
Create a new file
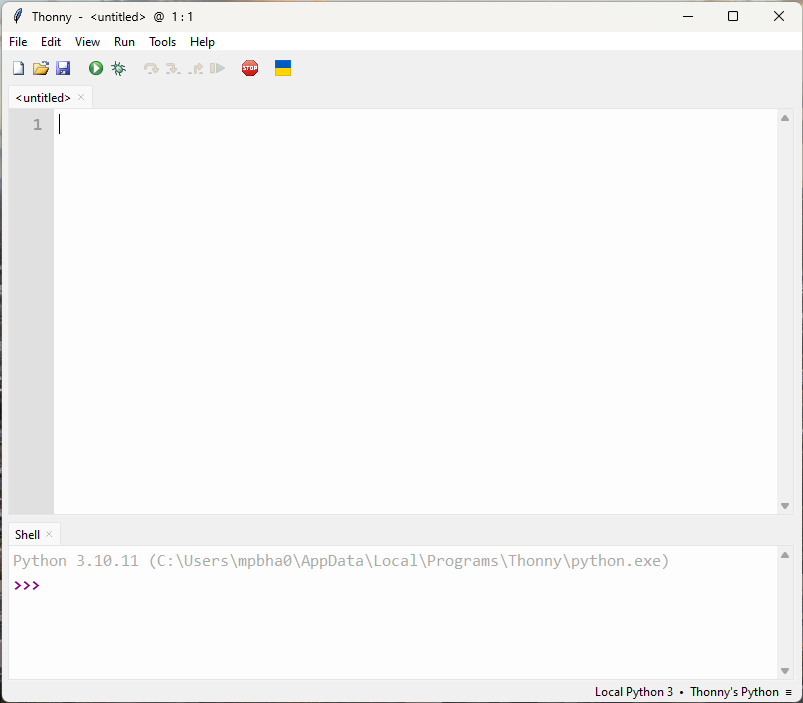pos(18,67)
